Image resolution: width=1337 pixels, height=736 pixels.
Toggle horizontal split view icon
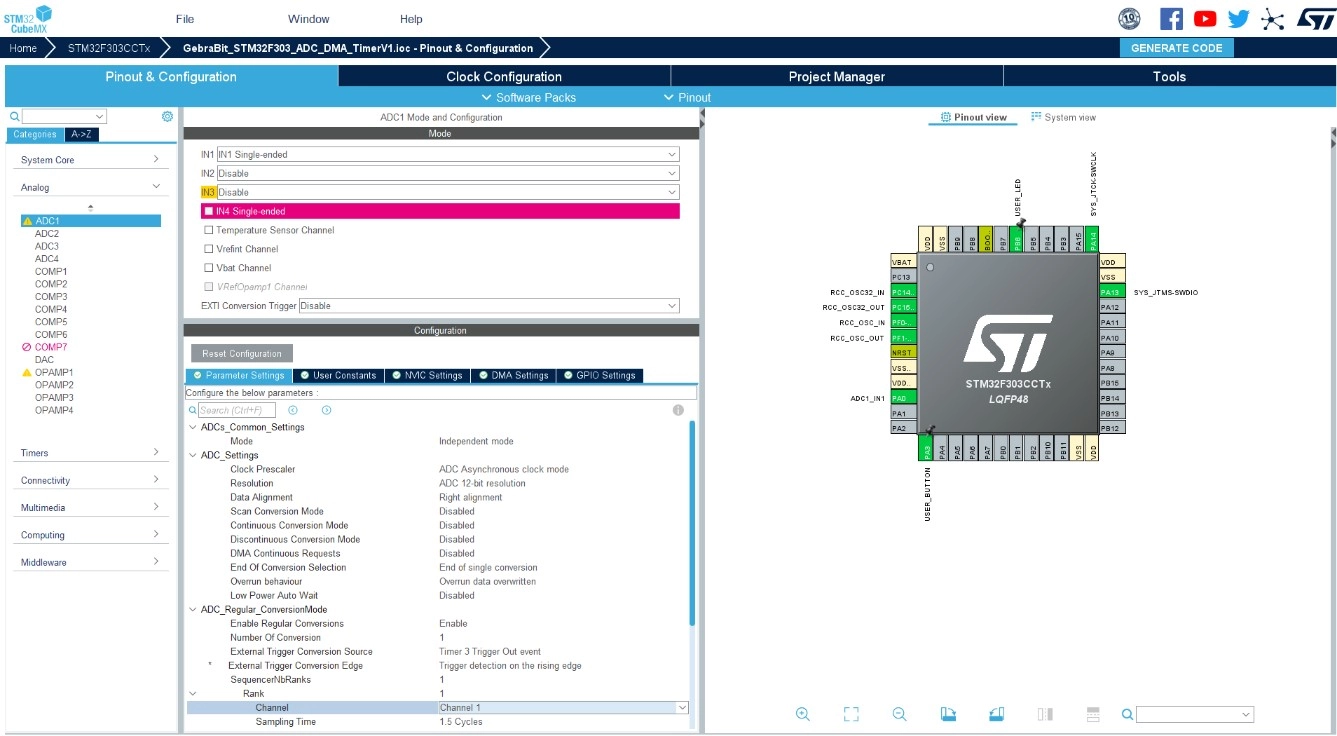click(x=1093, y=714)
